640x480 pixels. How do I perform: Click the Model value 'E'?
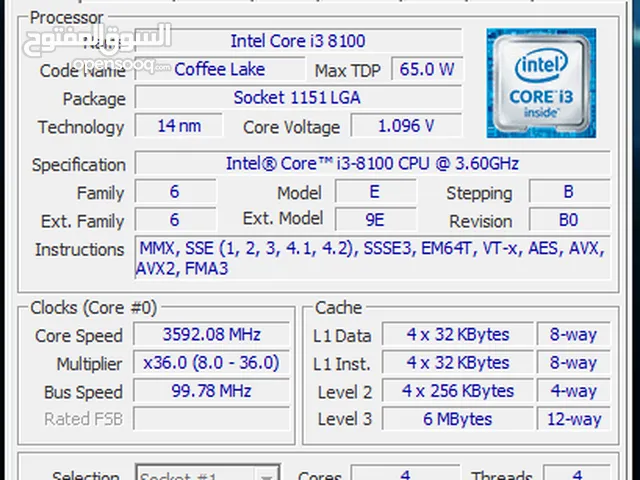tap(376, 191)
